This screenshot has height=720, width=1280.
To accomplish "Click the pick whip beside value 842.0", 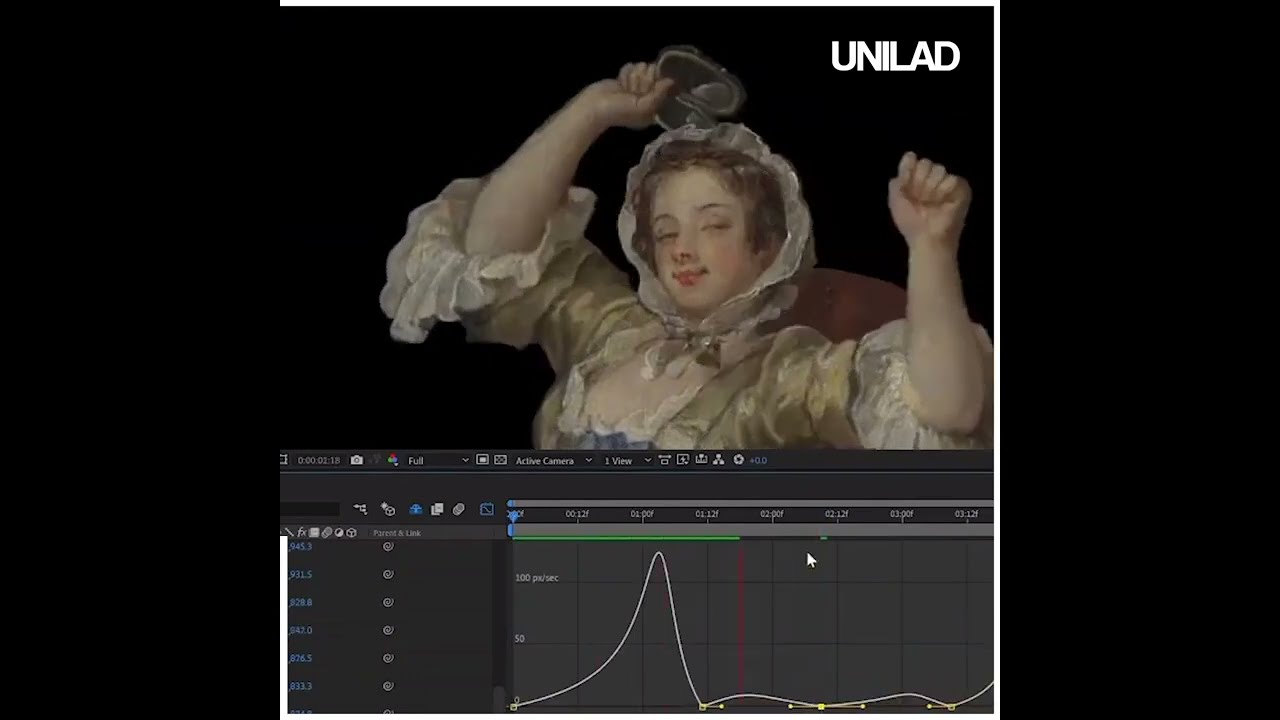I will pyautogui.click(x=388, y=630).
